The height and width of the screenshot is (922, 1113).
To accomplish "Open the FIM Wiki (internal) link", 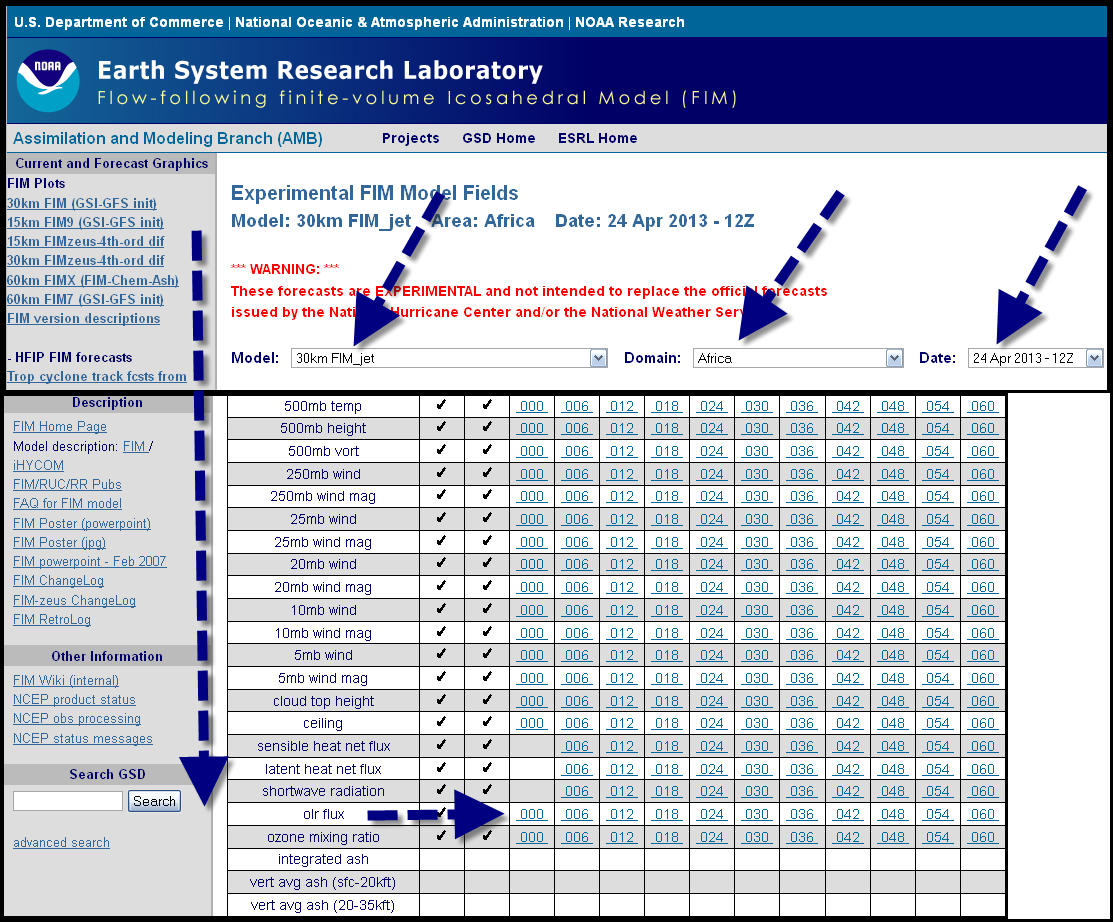I will coord(66,681).
